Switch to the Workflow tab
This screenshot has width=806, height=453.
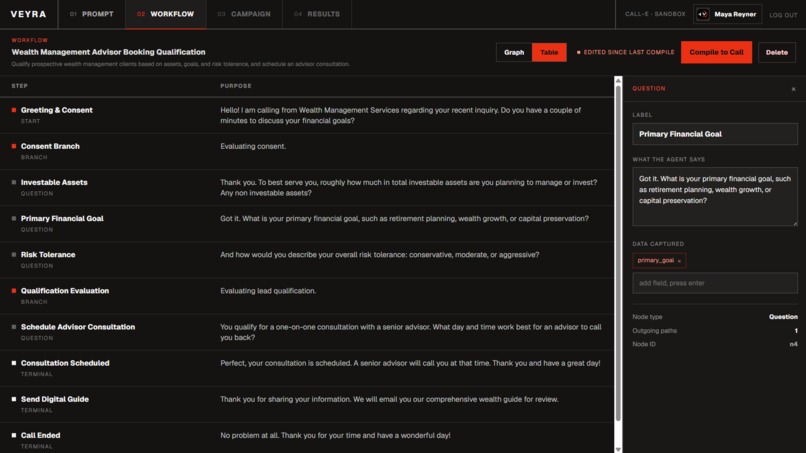[166, 14]
